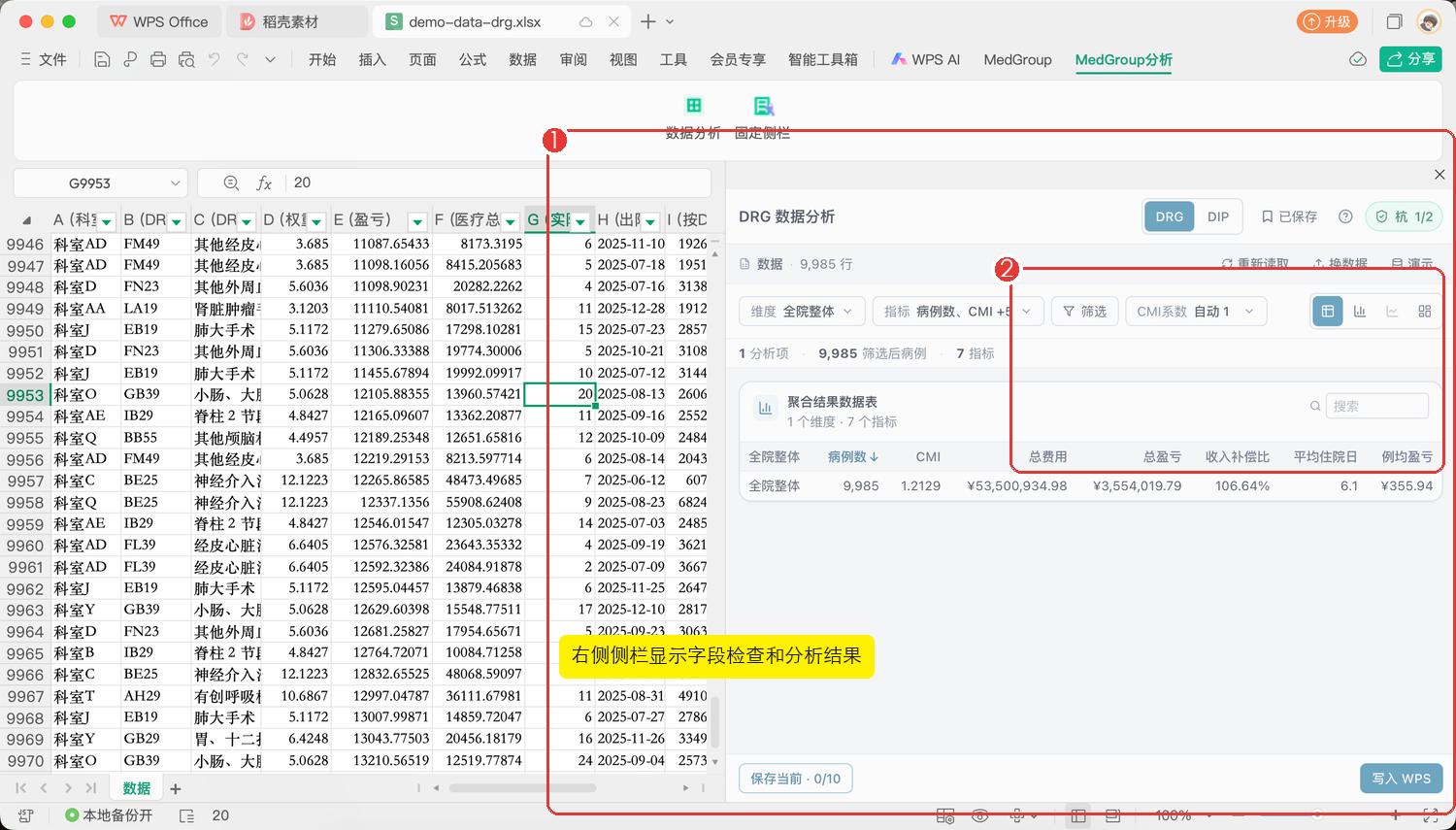Screen dimensions: 1456x830
Task: Toggle the 已保存 bookmark
Action: coord(1289,216)
